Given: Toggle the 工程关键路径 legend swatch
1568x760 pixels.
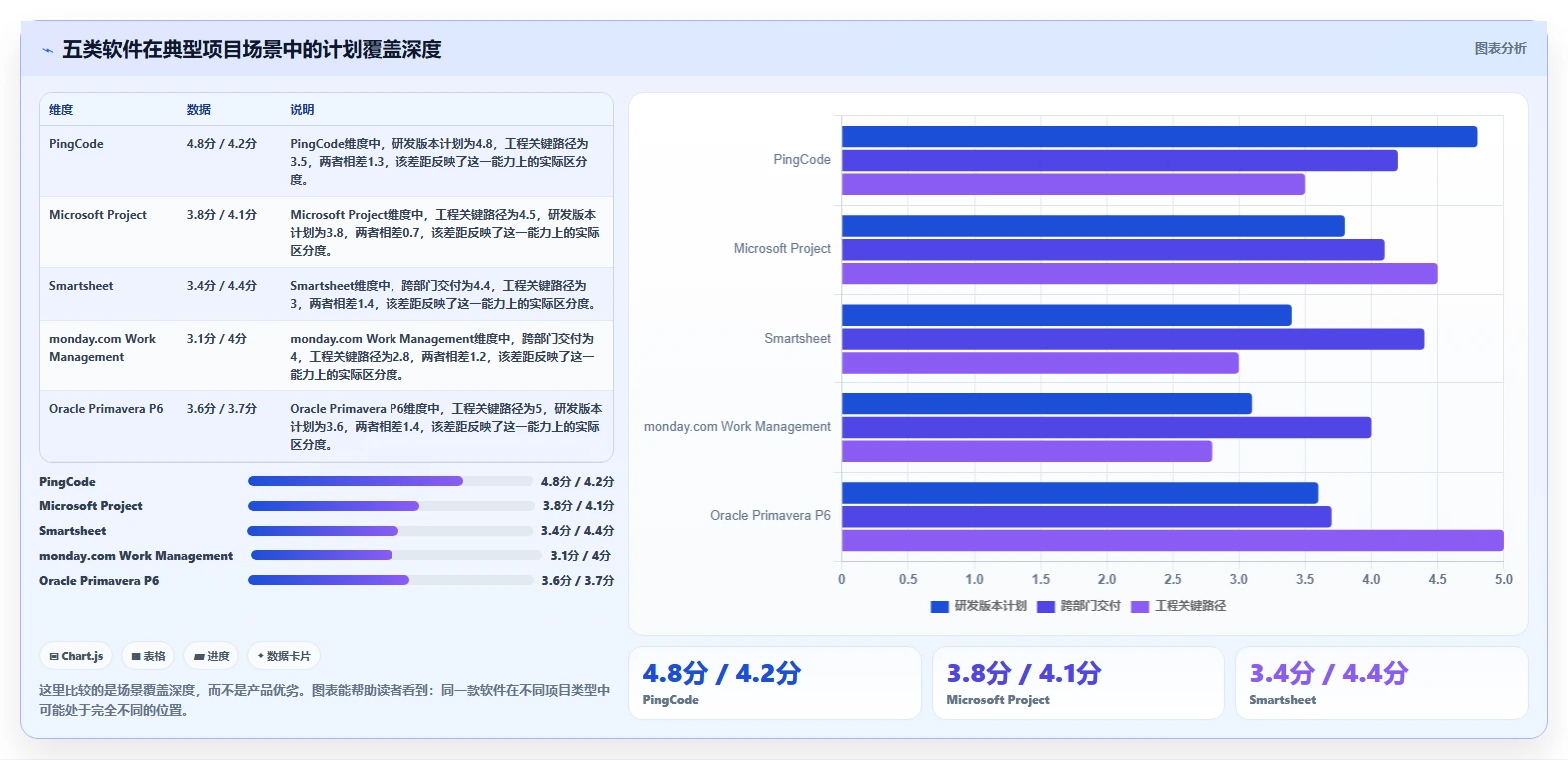Looking at the screenshot, I should click(x=1140, y=606).
